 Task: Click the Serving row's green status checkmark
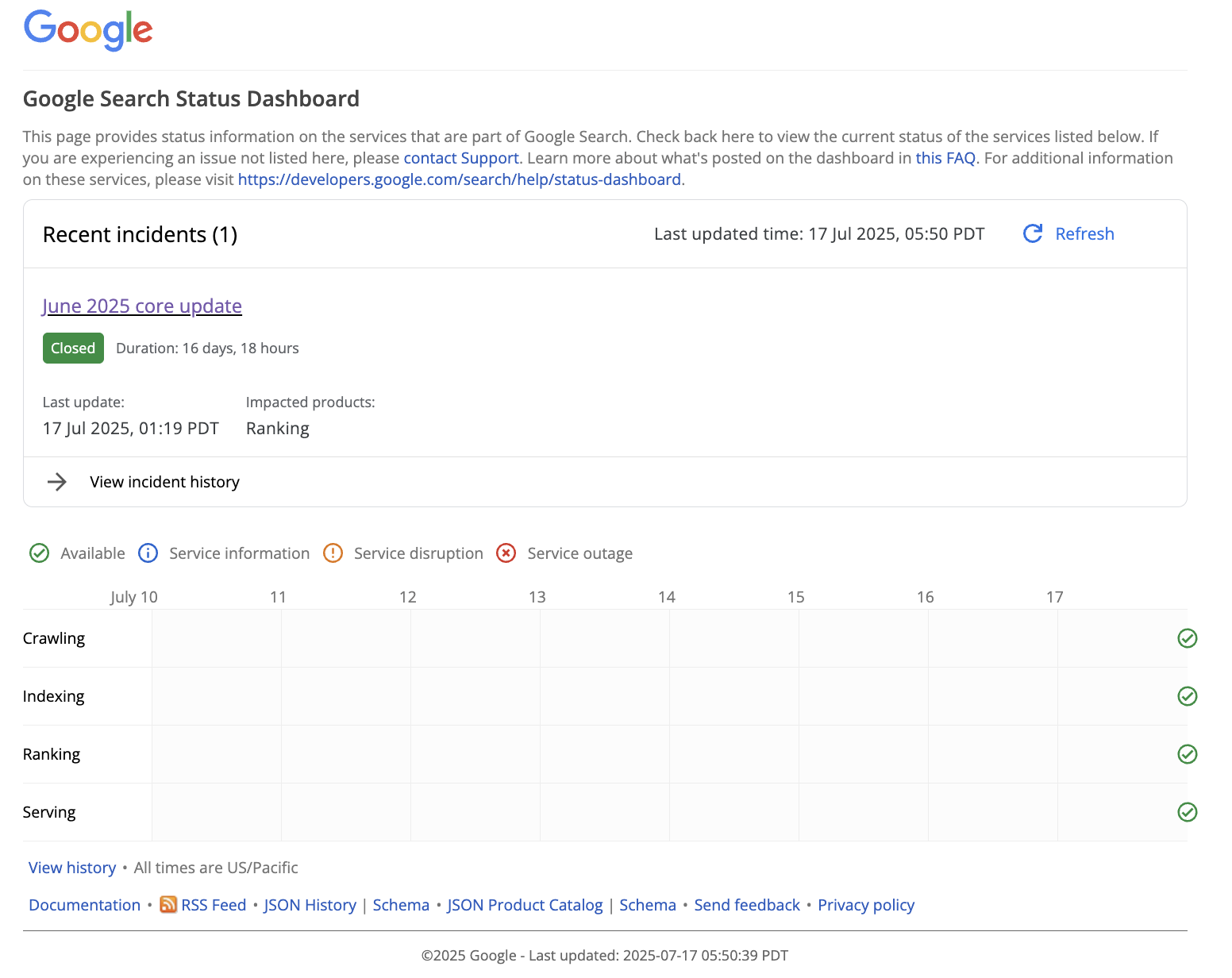coord(1187,812)
